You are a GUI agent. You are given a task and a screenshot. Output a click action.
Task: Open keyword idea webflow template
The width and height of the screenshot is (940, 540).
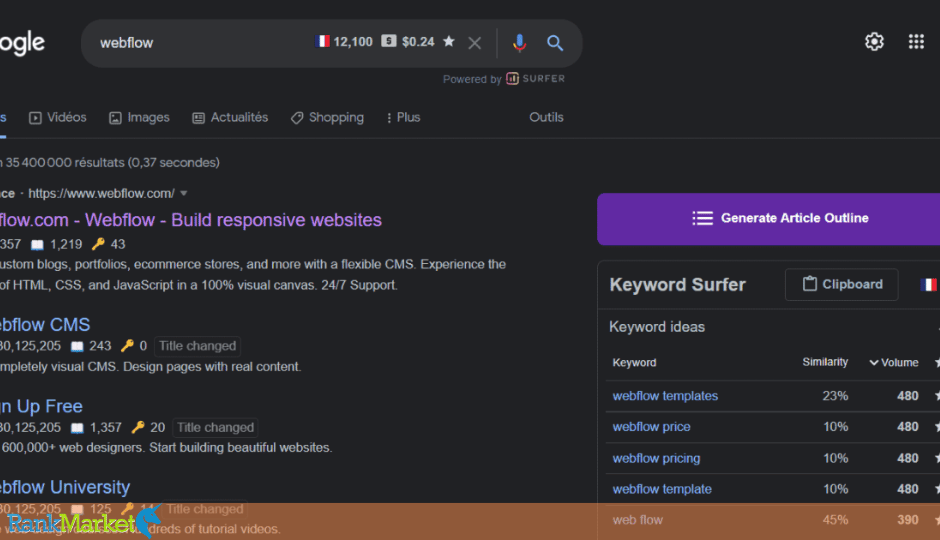tap(662, 489)
